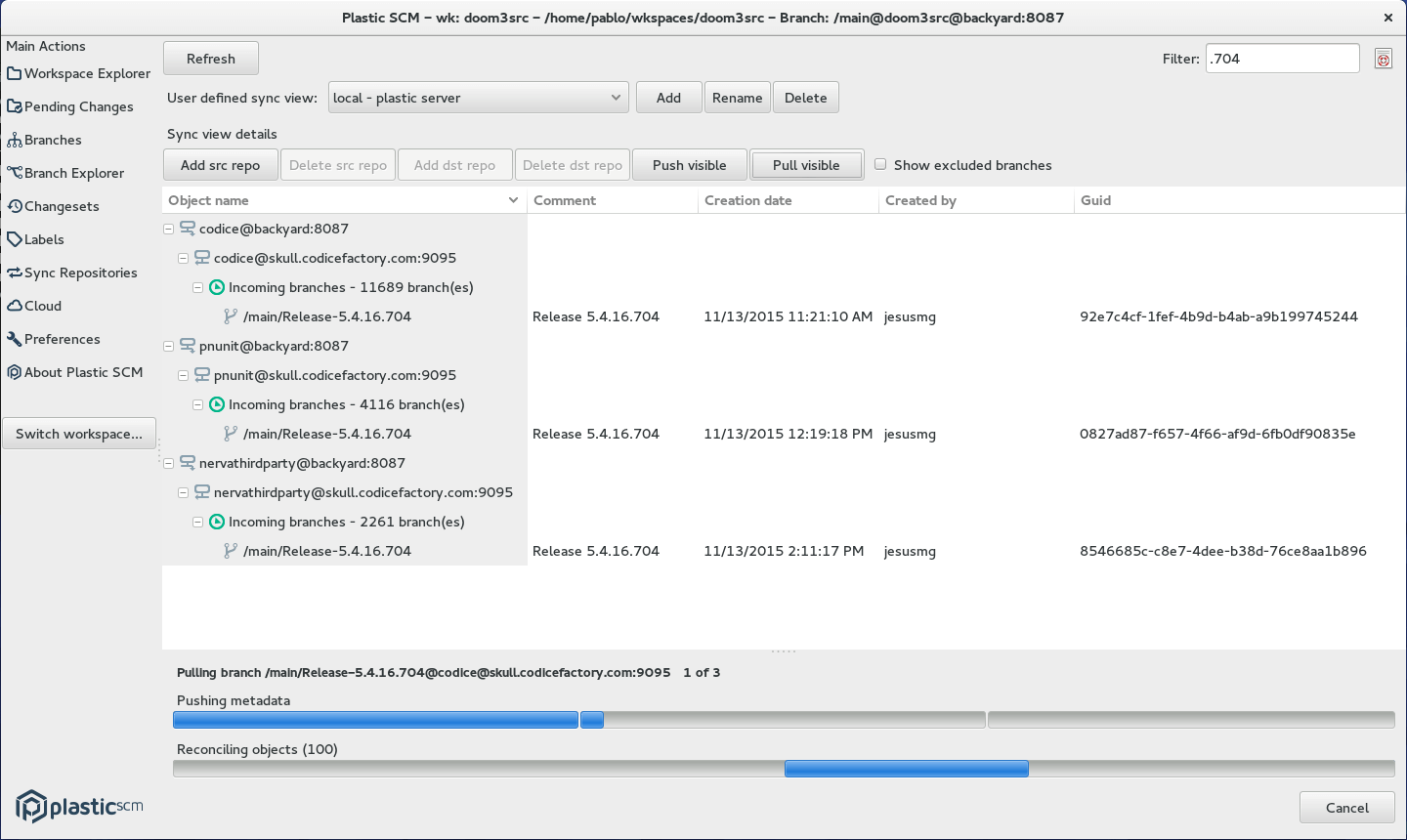Viewport: 1407px width, 840px height.
Task: Sort by the Object name column header
Action: point(344,200)
